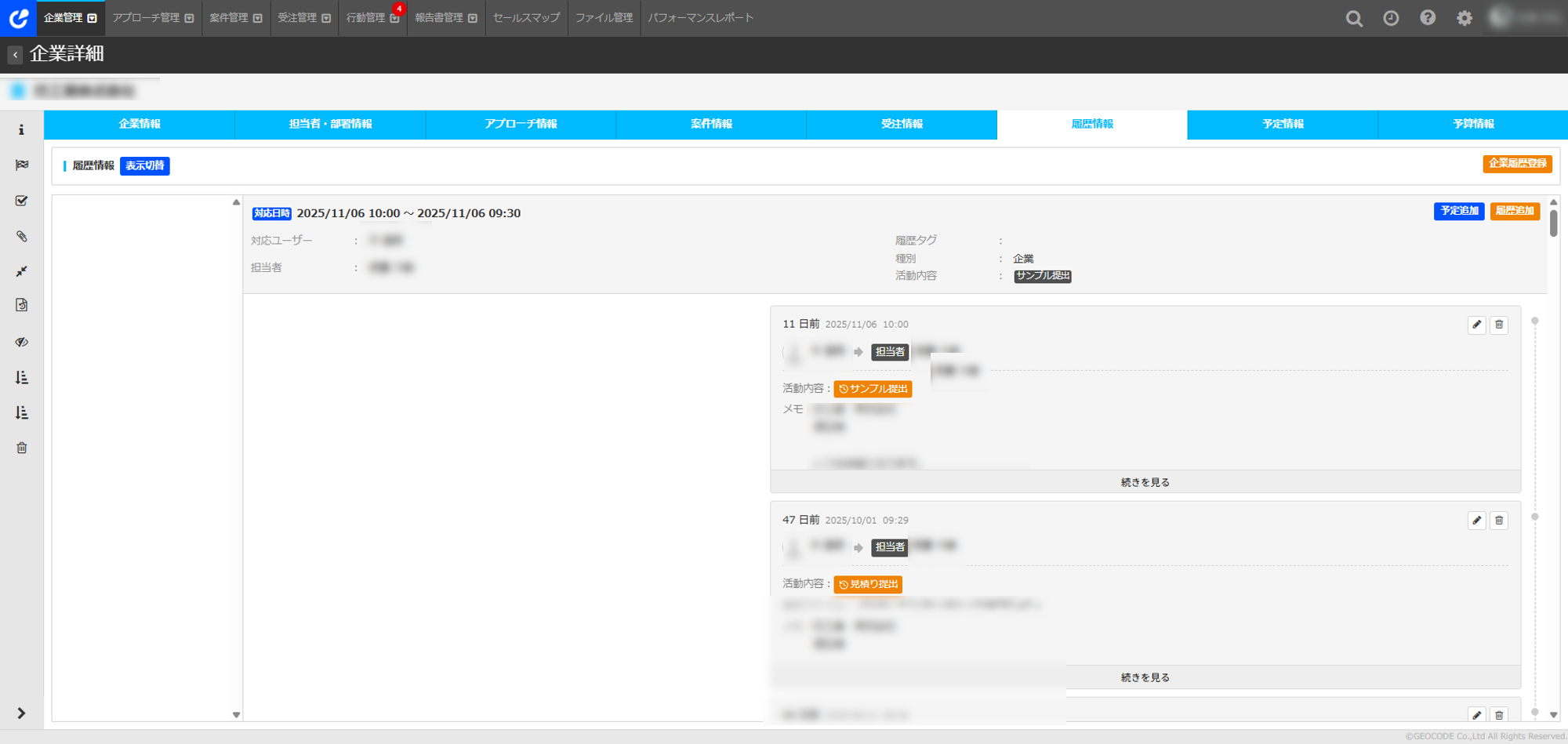Select the active 履歴情報 tab

pos(1092,125)
